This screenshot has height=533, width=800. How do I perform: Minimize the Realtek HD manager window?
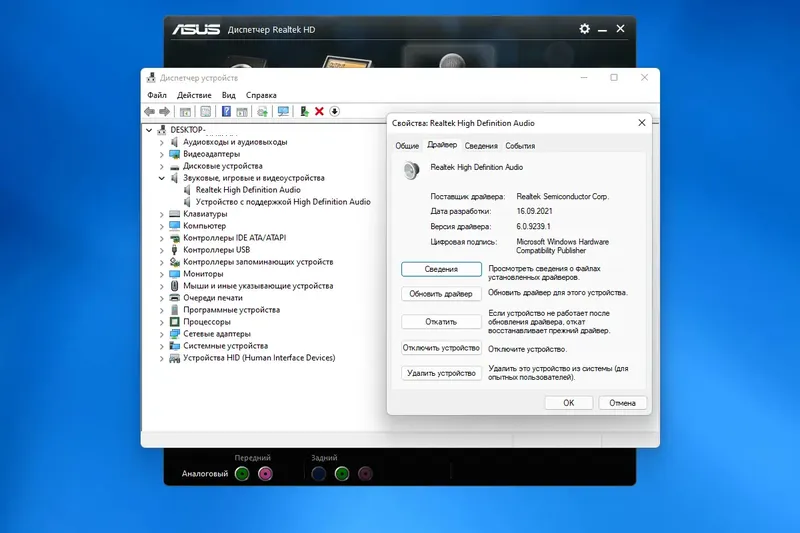603,29
